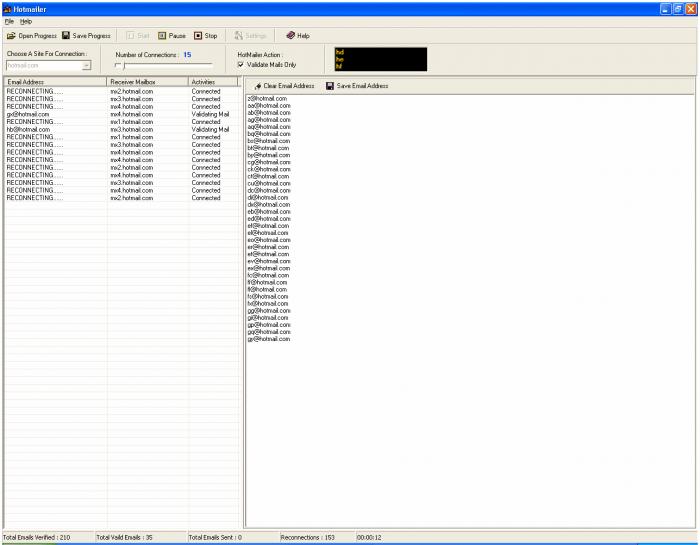Click the Stop icon in toolbar
This screenshot has width=700, height=545.
point(198,36)
